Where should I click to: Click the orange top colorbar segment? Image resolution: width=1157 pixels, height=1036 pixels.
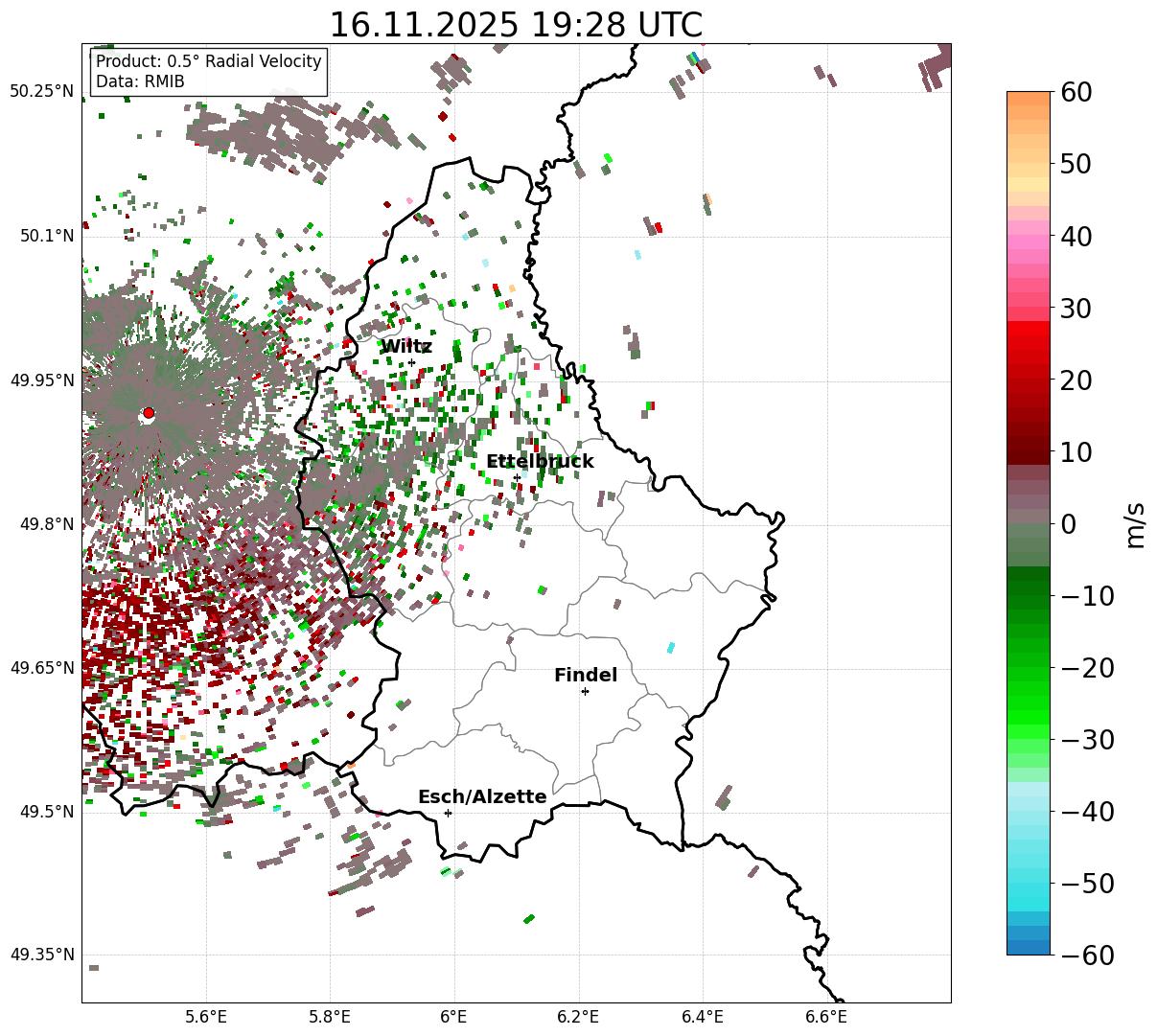[1029, 99]
